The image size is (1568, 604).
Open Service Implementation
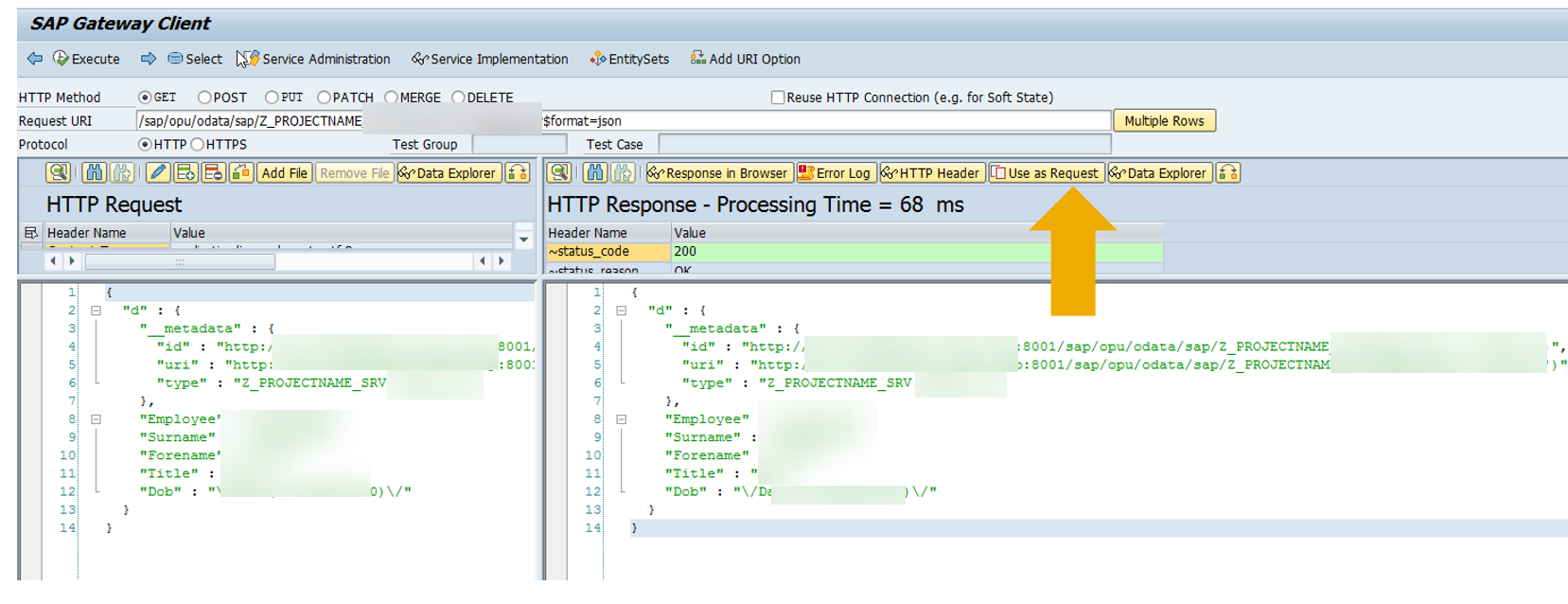[490, 59]
